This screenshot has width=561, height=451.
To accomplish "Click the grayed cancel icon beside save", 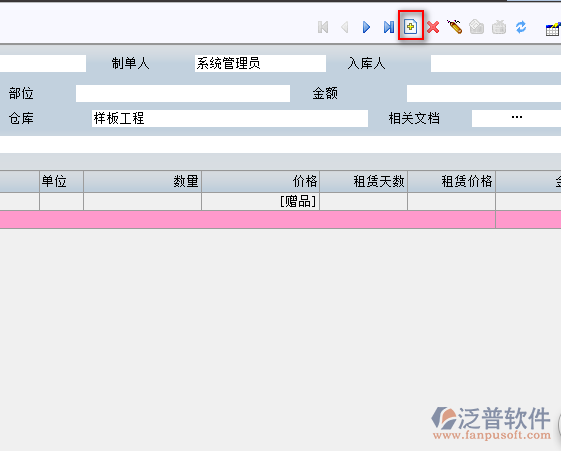I will pos(499,27).
